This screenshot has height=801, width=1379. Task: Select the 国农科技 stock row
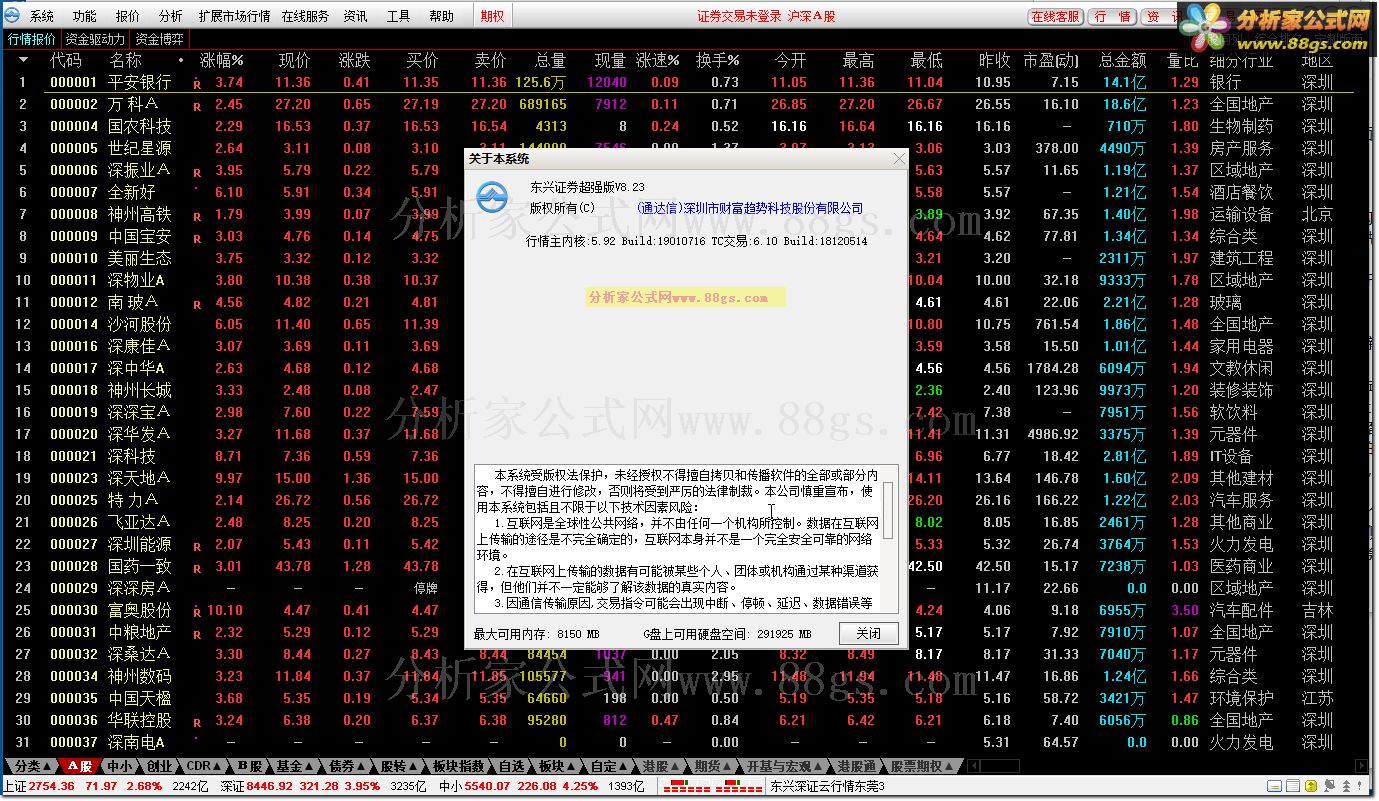[678, 126]
